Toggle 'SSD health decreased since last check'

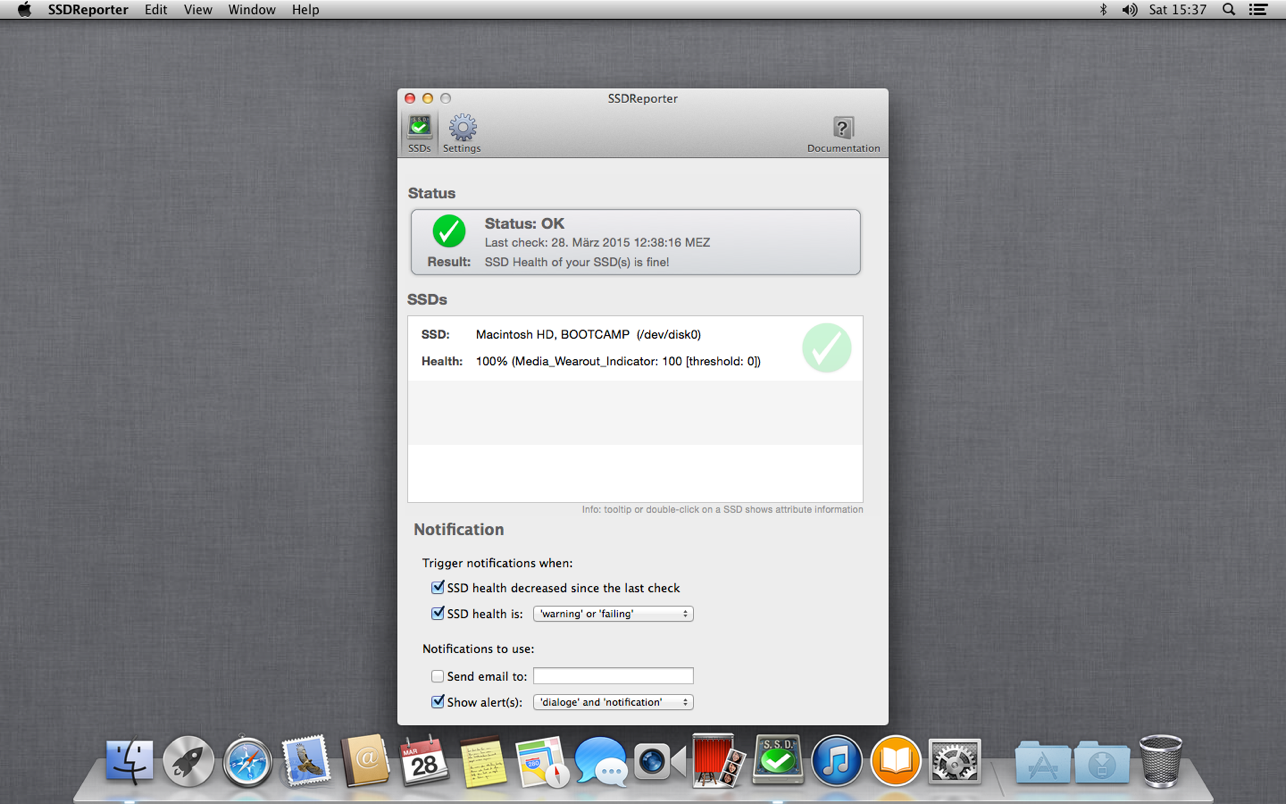437,588
